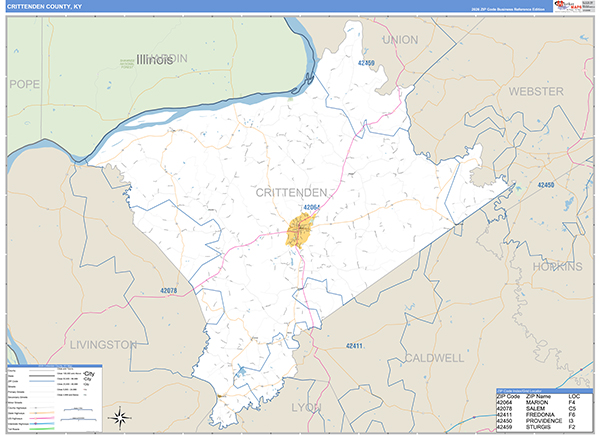Select the LYON county label
600x435 pixels.
307,408
